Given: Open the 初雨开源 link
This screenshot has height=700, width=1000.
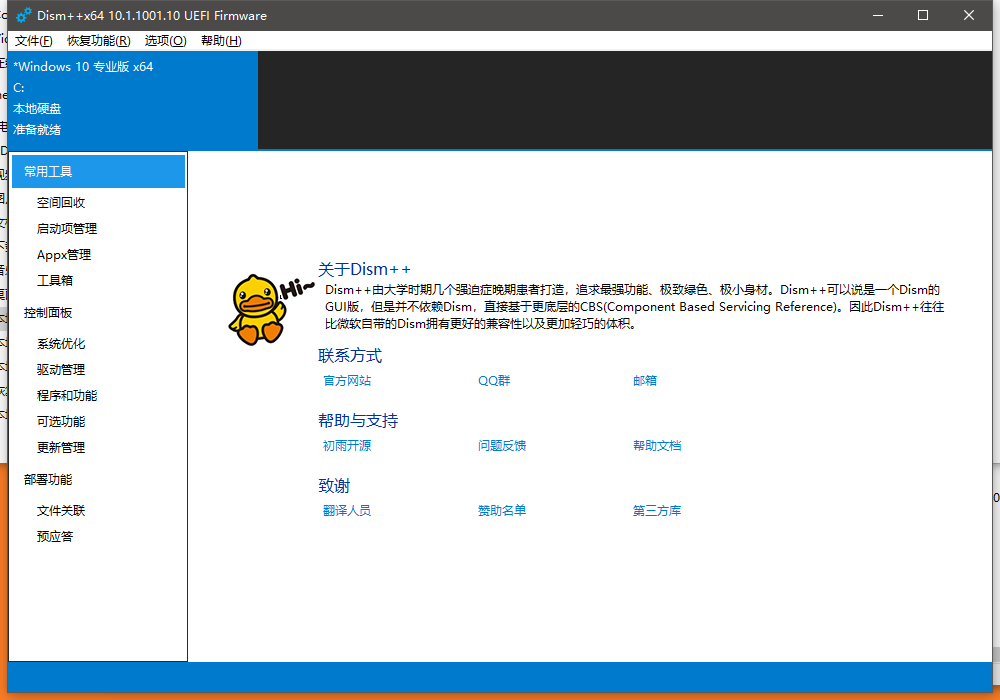Looking at the screenshot, I should coord(347,446).
